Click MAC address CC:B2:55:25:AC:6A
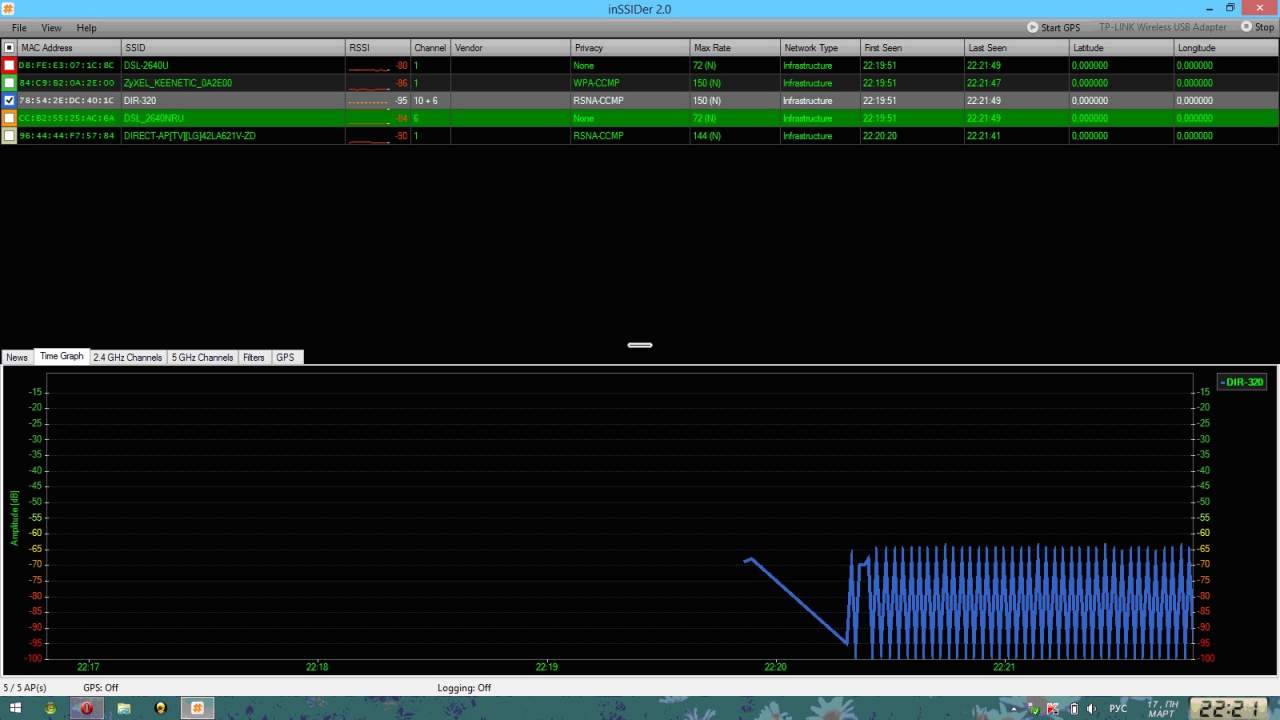 67,118
